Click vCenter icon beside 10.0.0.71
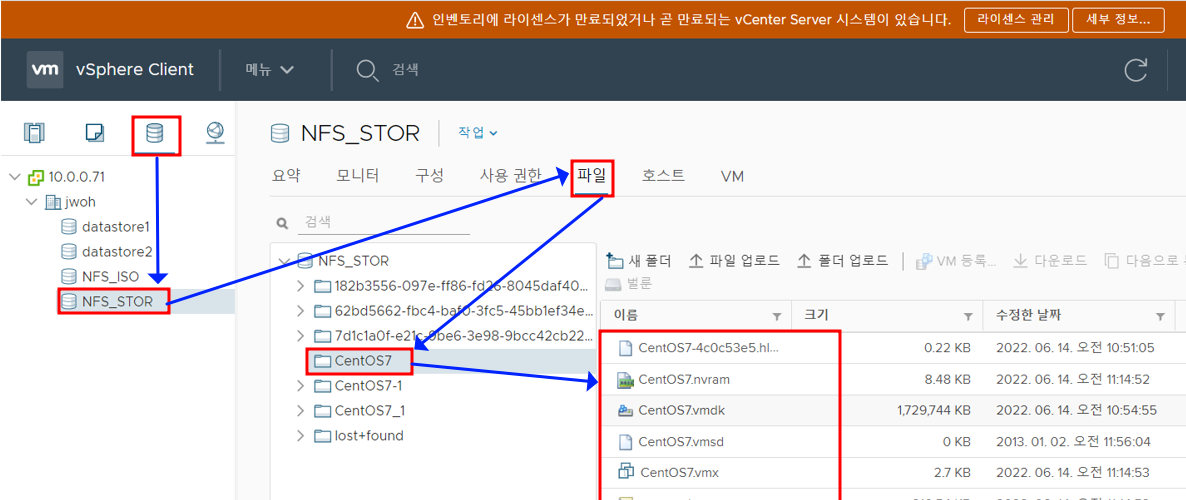This screenshot has height=500, width=1186. pyautogui.click(x=36, y=177)
